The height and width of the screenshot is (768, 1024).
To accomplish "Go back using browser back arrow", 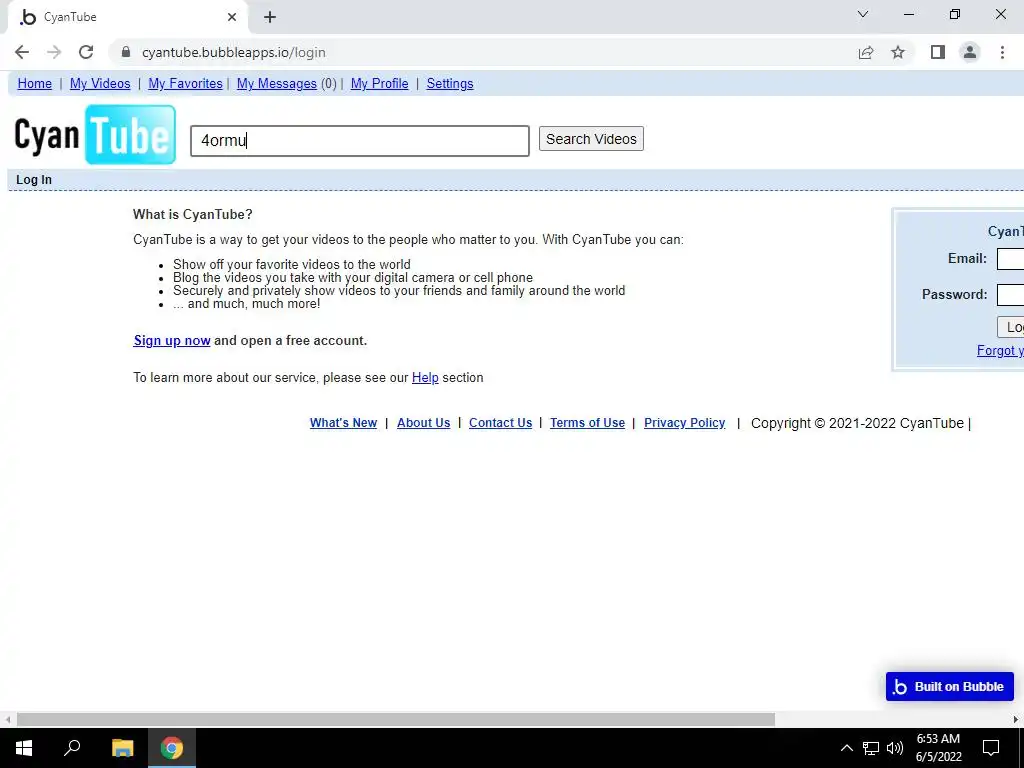I will pos(22,52).
